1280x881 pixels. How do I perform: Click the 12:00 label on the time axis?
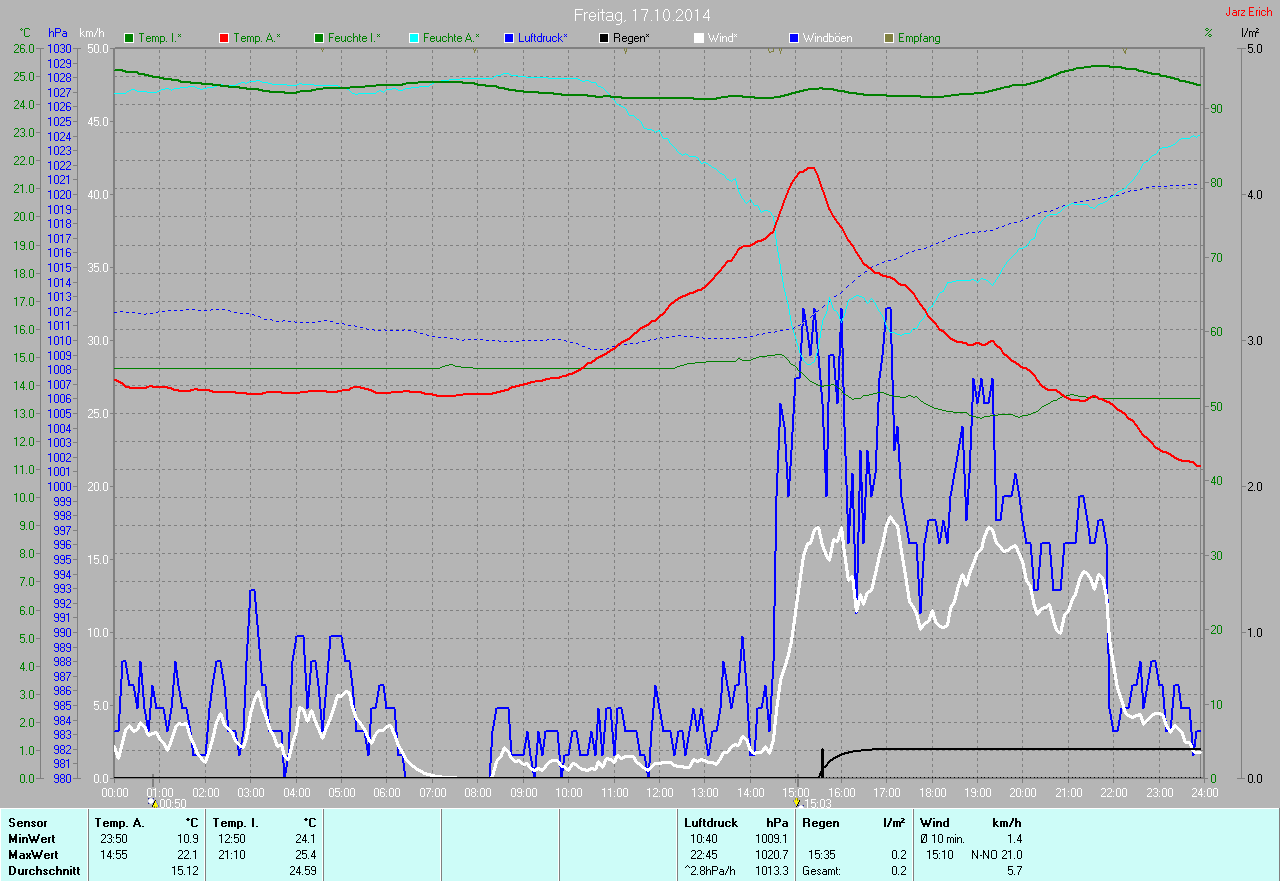point(659,792)
